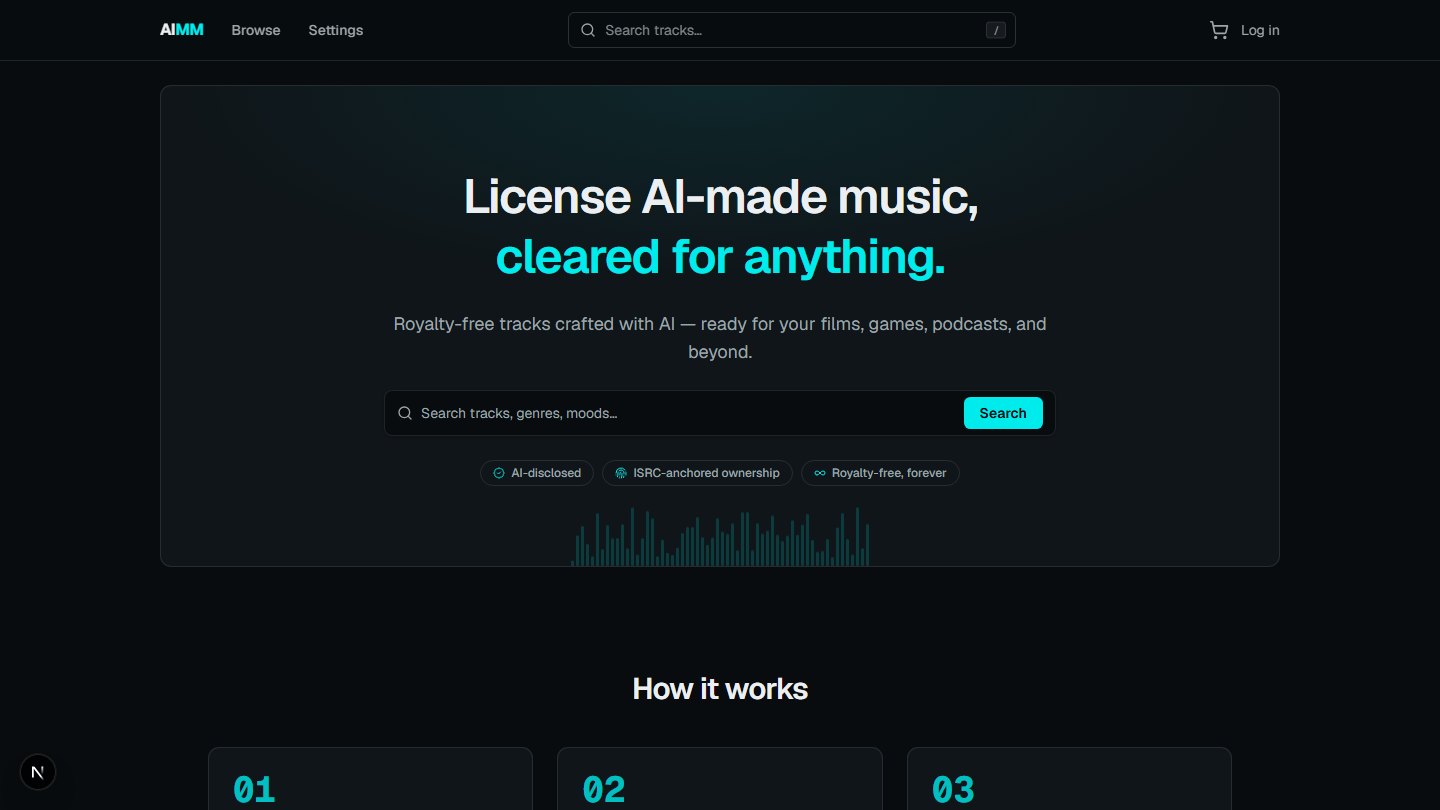This screenshot has width=1440, height=810.
Task: Click the AI-disclosed badge label
Action: tap(546, 473)
